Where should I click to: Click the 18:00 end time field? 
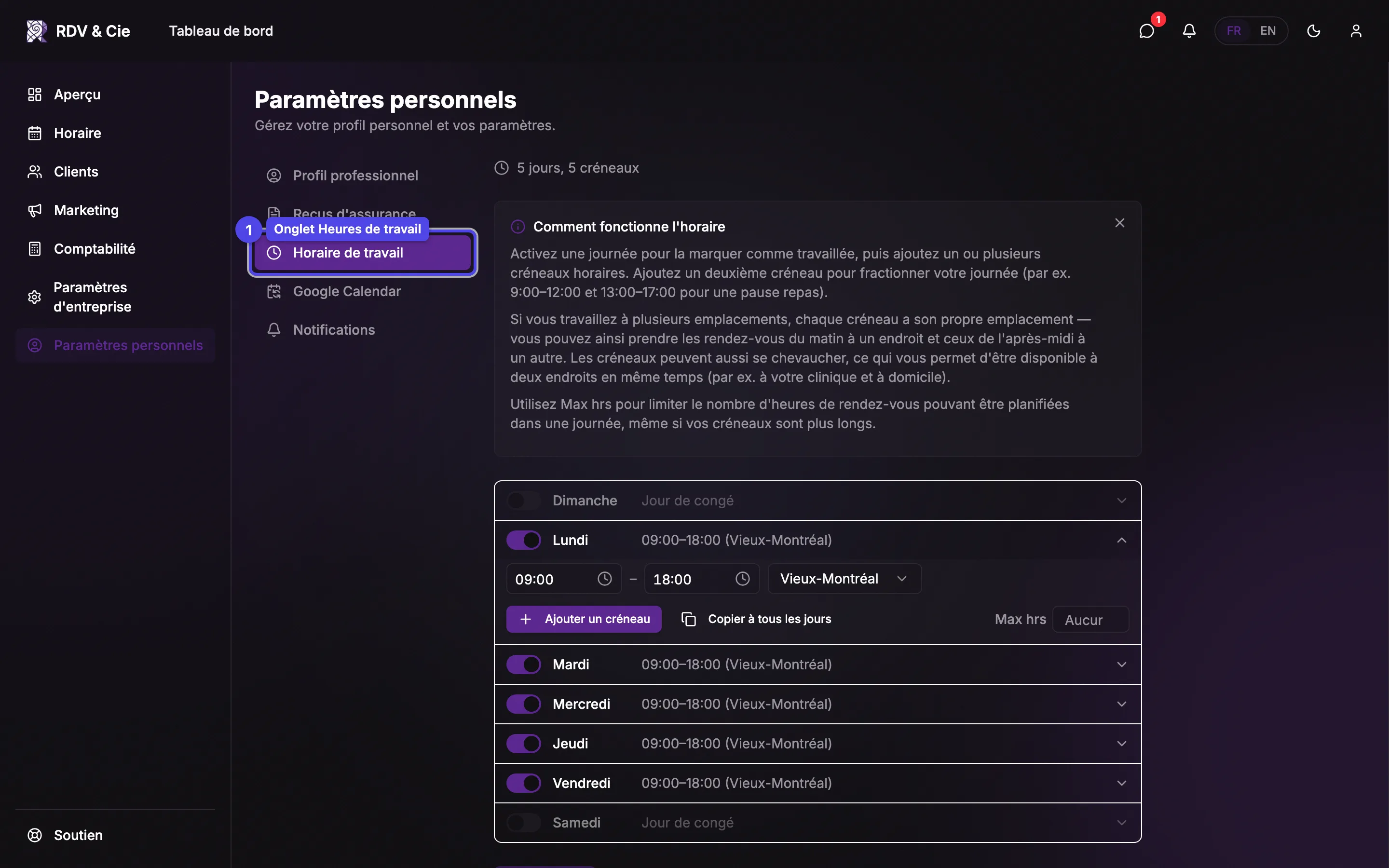(x=702, y=579)
